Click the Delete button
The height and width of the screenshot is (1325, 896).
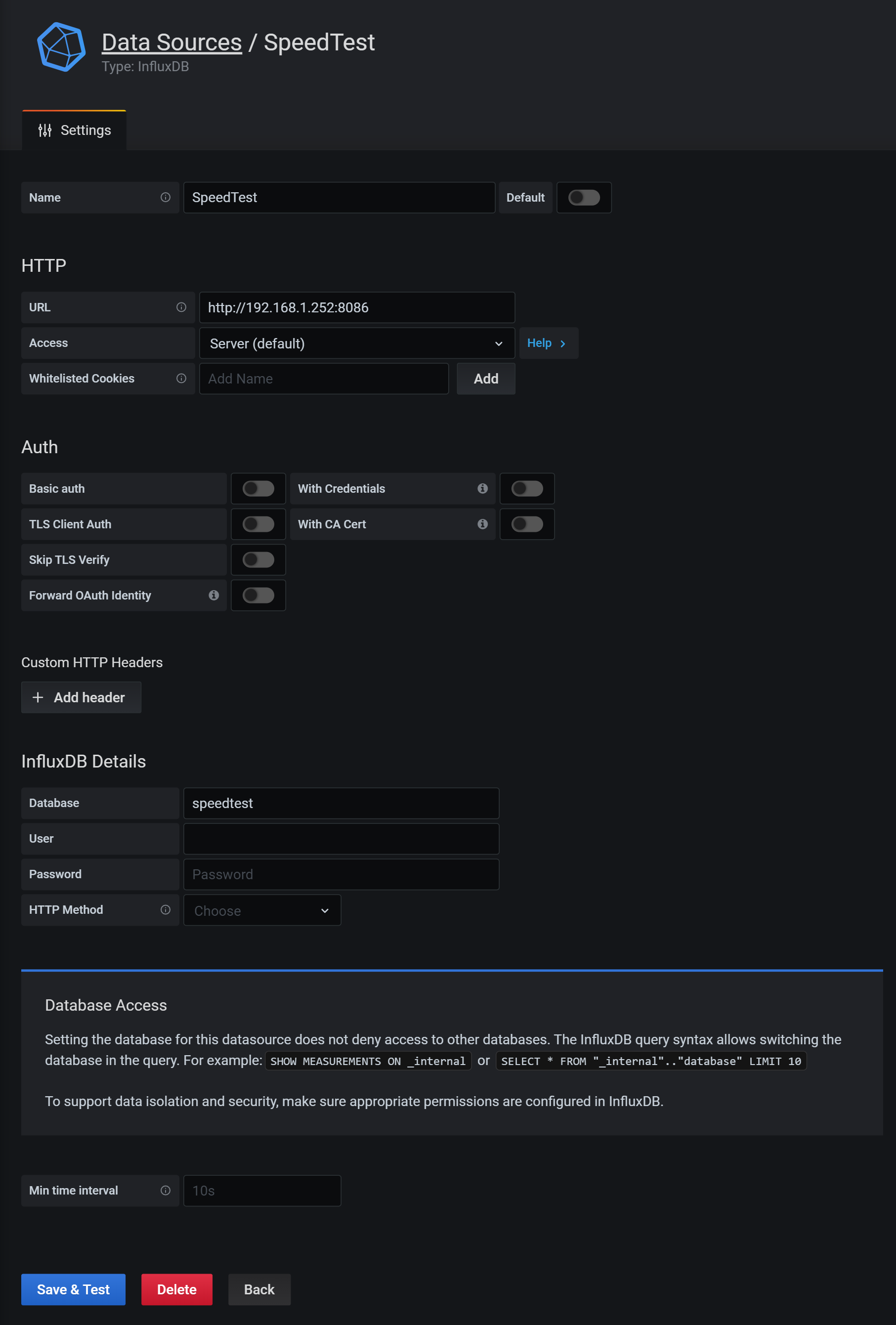click(x=177, y=1289)
